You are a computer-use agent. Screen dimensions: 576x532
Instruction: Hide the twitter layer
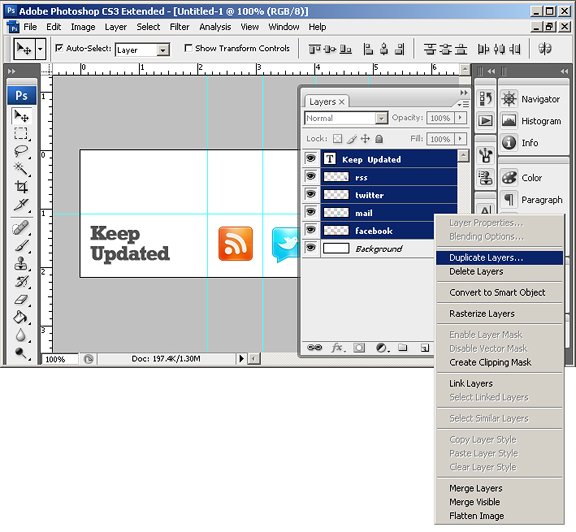tap(311, 194)
